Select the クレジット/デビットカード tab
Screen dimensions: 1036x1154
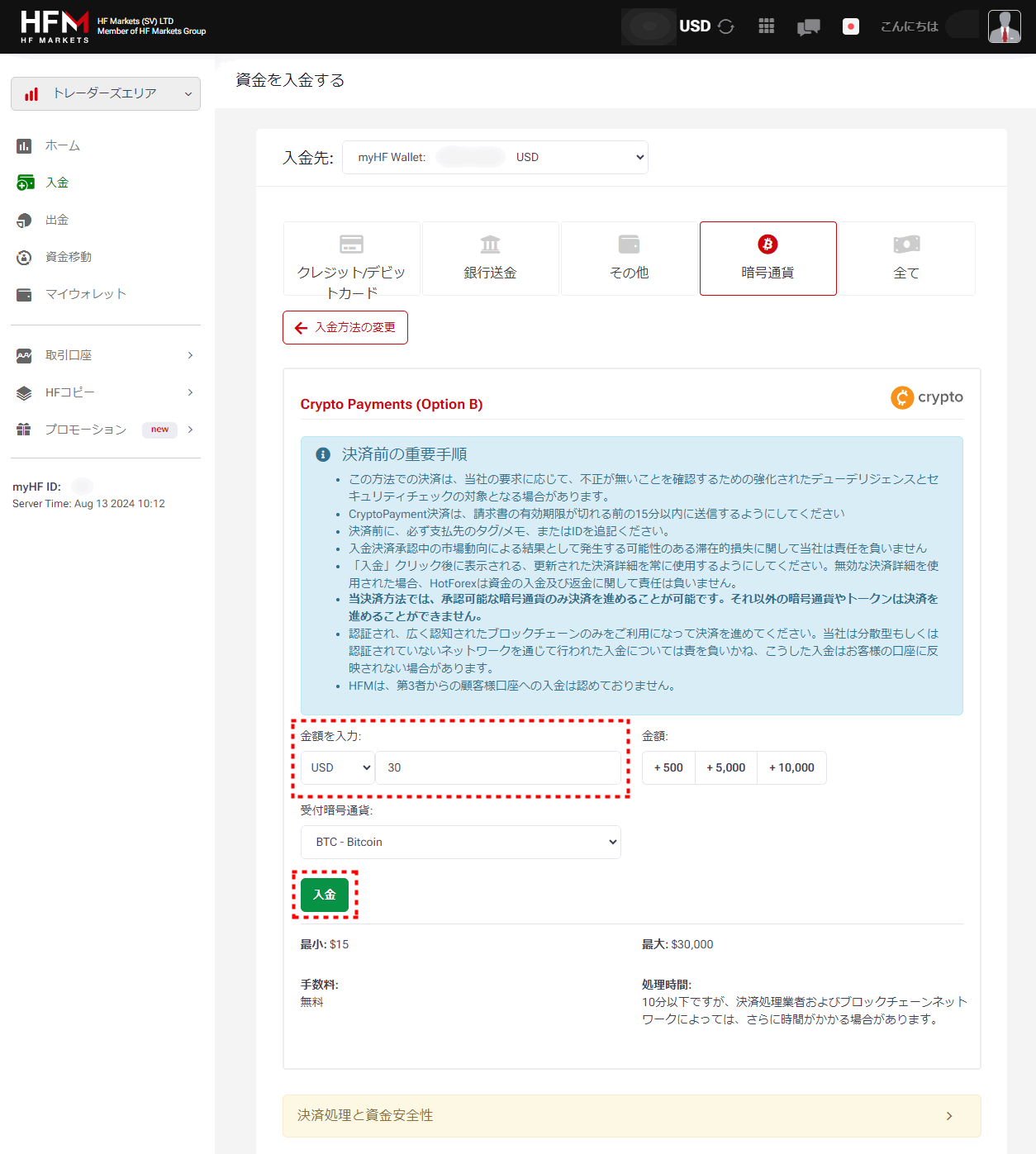[352, 259]
